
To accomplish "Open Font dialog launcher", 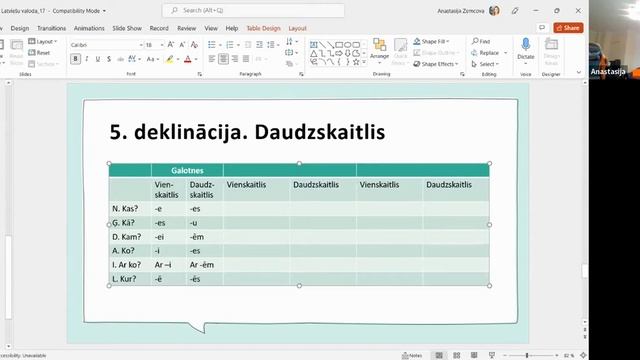I will click(200, 74).
